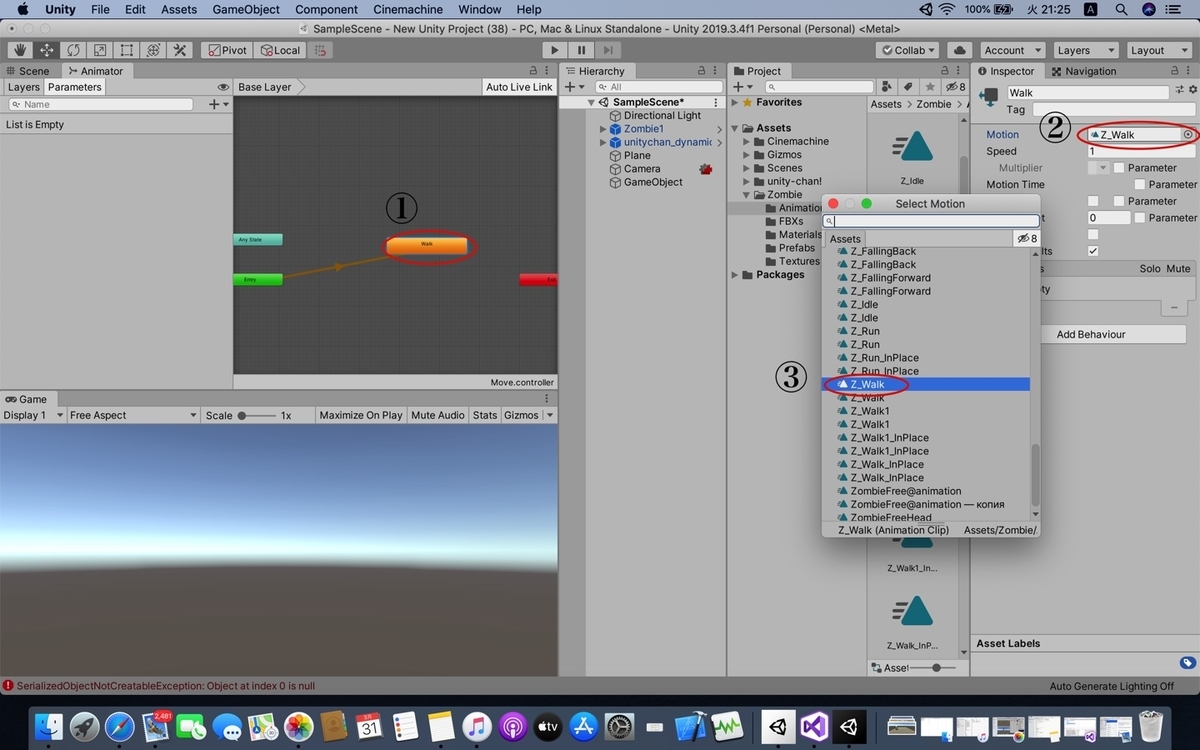
Task: Lock the Inspector panel with padlock icon
Action: pyautogui.click(x=1176, y=71)
